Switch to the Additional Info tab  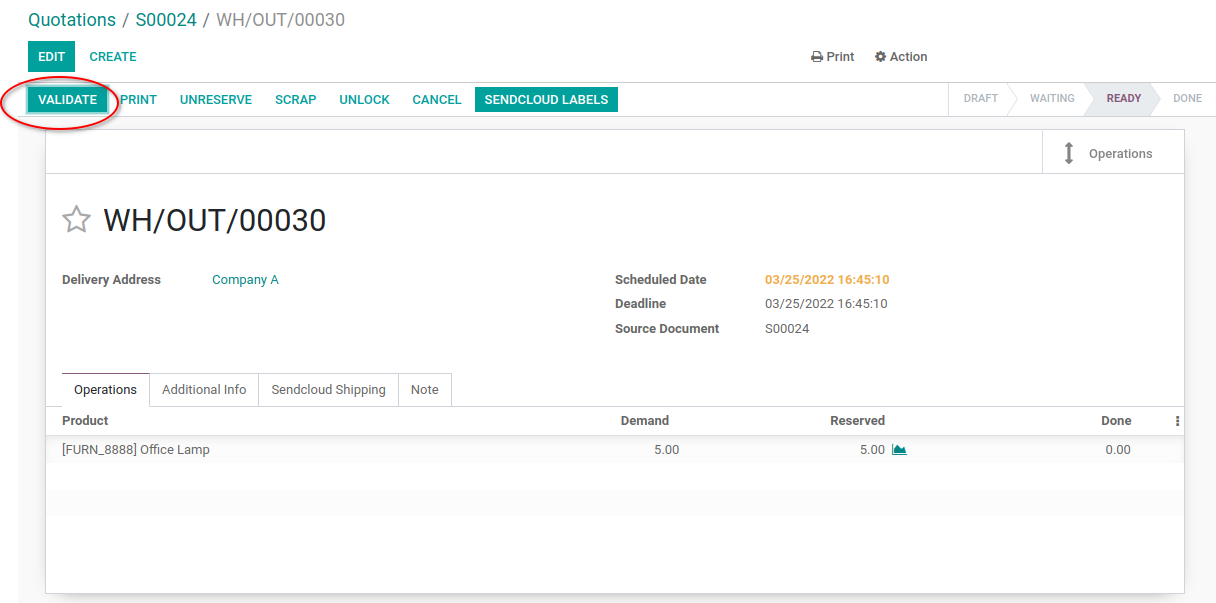pos(204,390)
